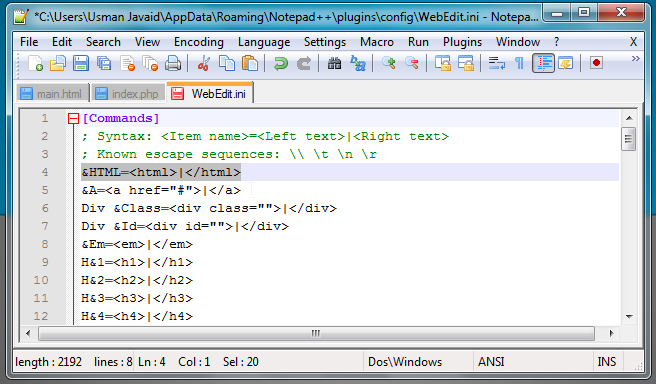Click the line '&A=<a href="#">|</a>'
This screenshot has width=656, height=384.
[161, 190]
